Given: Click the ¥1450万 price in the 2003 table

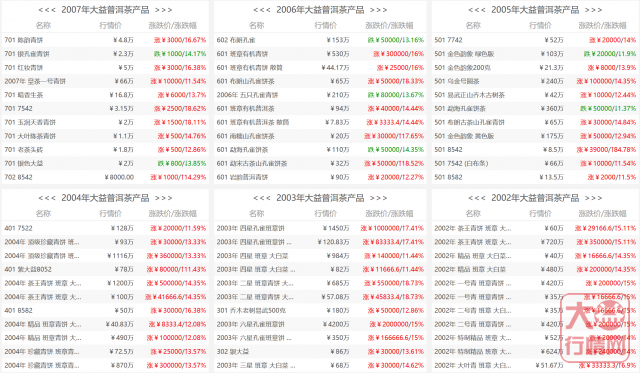Looking at the screenshot, I should (x=336, y=228).
